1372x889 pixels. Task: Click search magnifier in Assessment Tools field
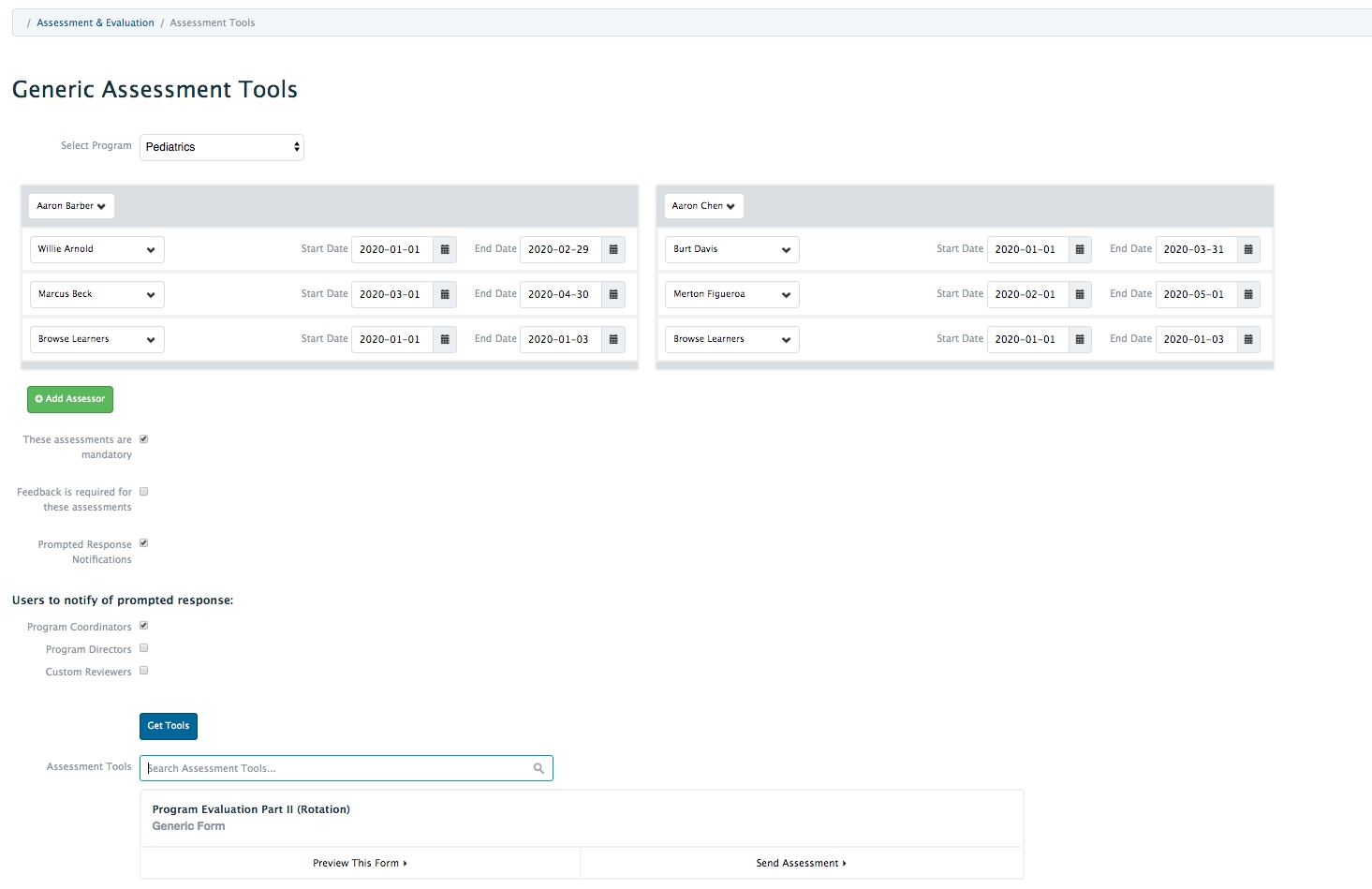tap(538, 768)
